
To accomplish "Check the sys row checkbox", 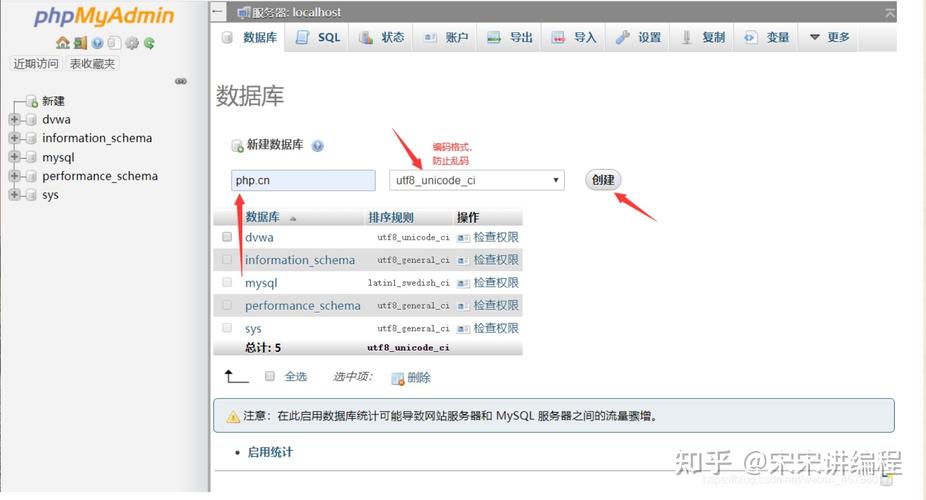I will pos(227,328).
